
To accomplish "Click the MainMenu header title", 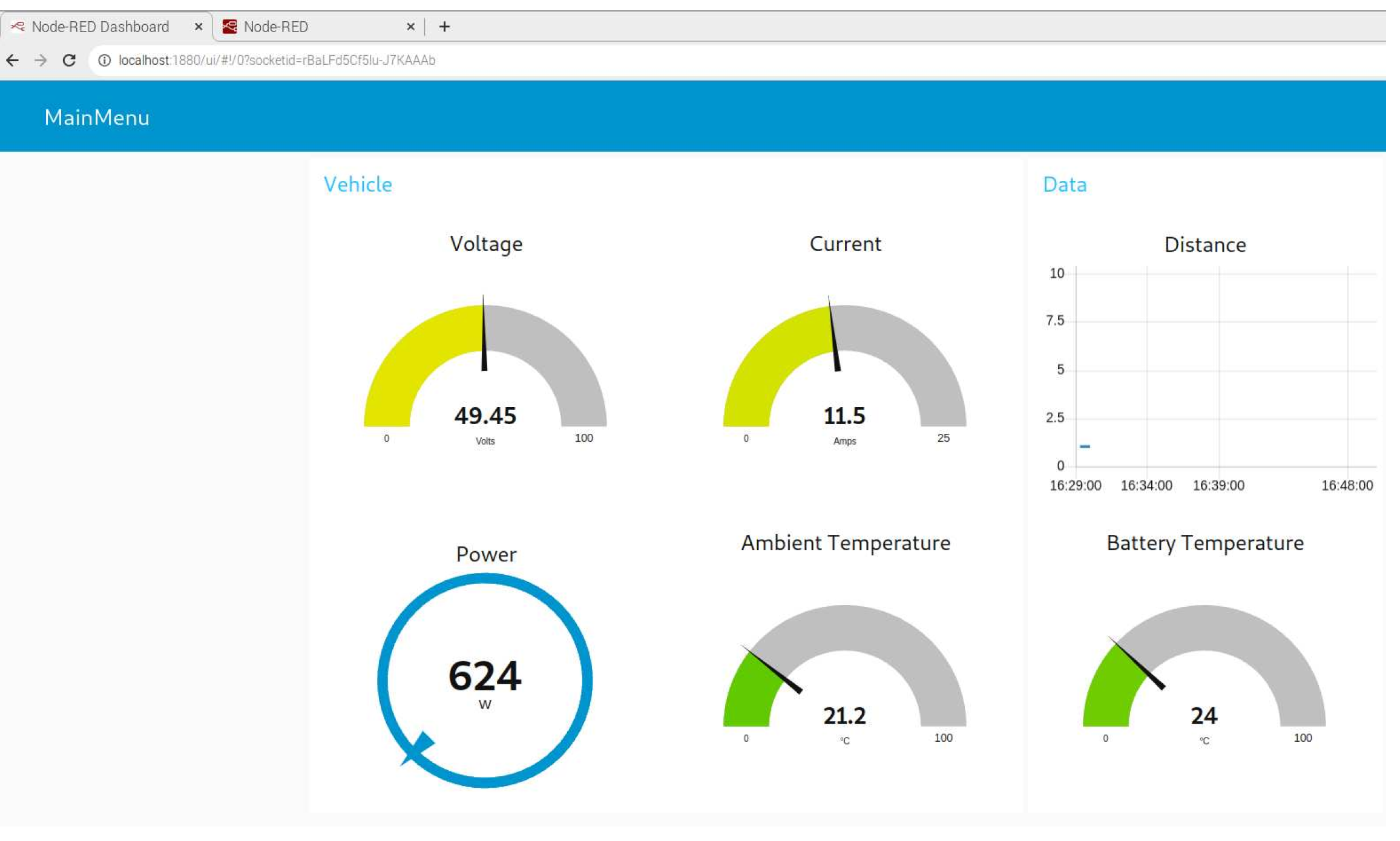I will (x=97, y=117).
